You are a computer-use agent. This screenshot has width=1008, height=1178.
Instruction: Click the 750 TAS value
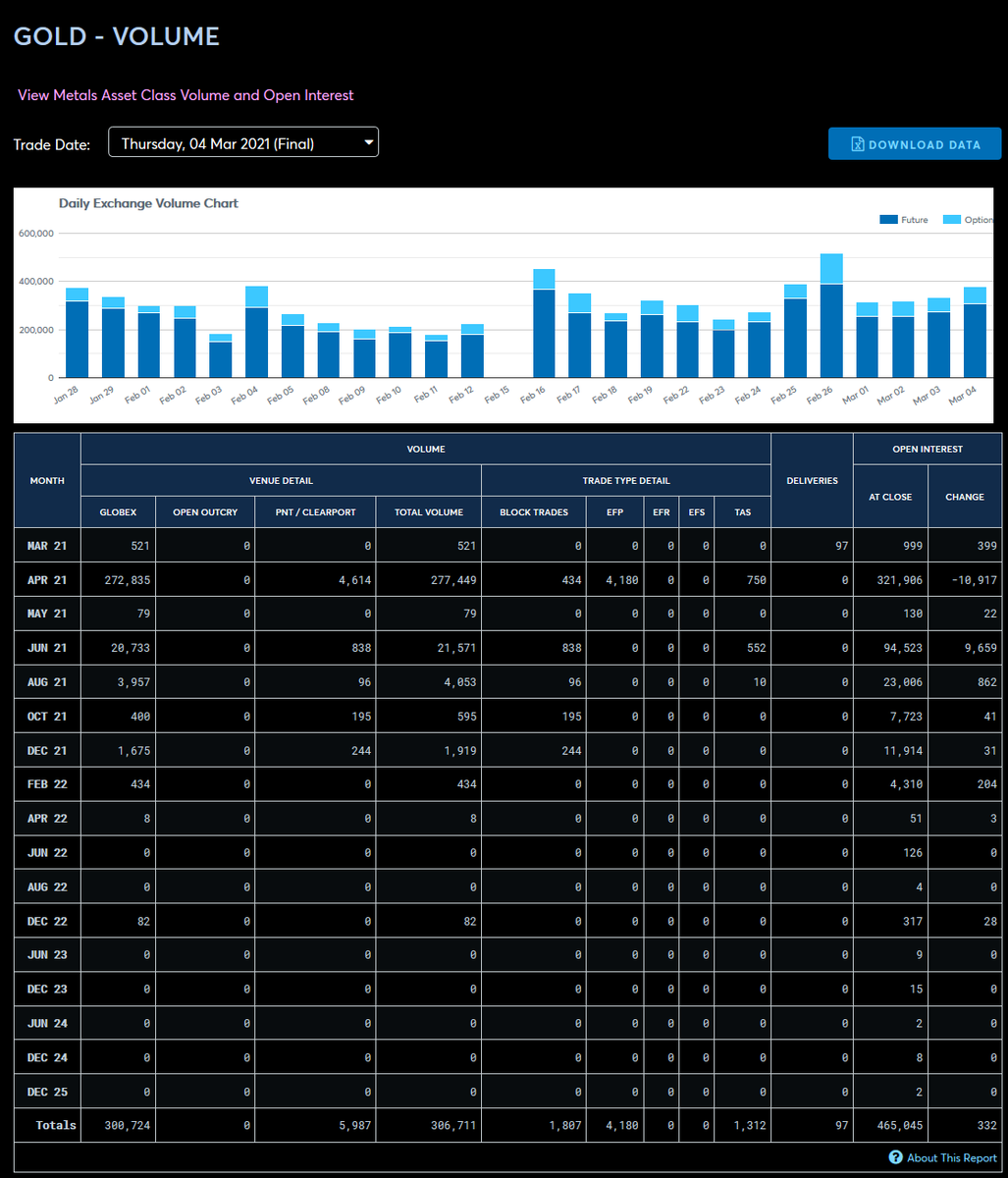click(756, 580)
